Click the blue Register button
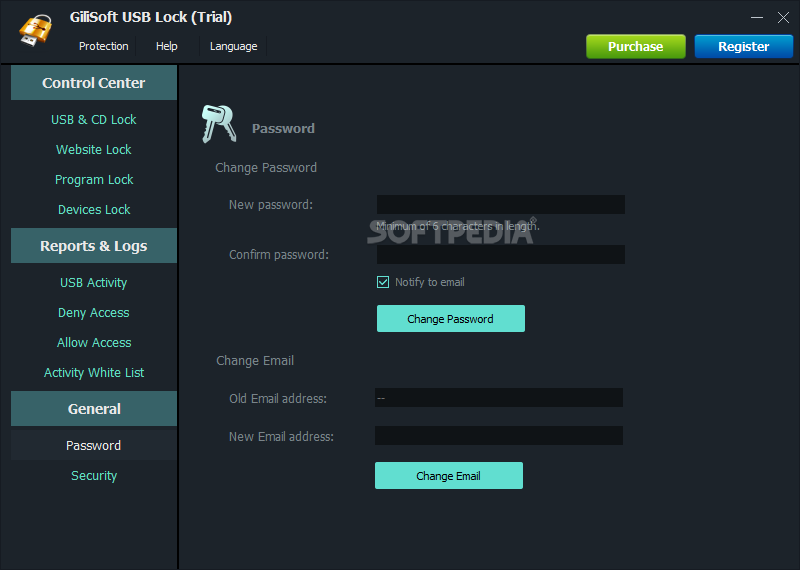The image size is (800, 570). point(743,46)
